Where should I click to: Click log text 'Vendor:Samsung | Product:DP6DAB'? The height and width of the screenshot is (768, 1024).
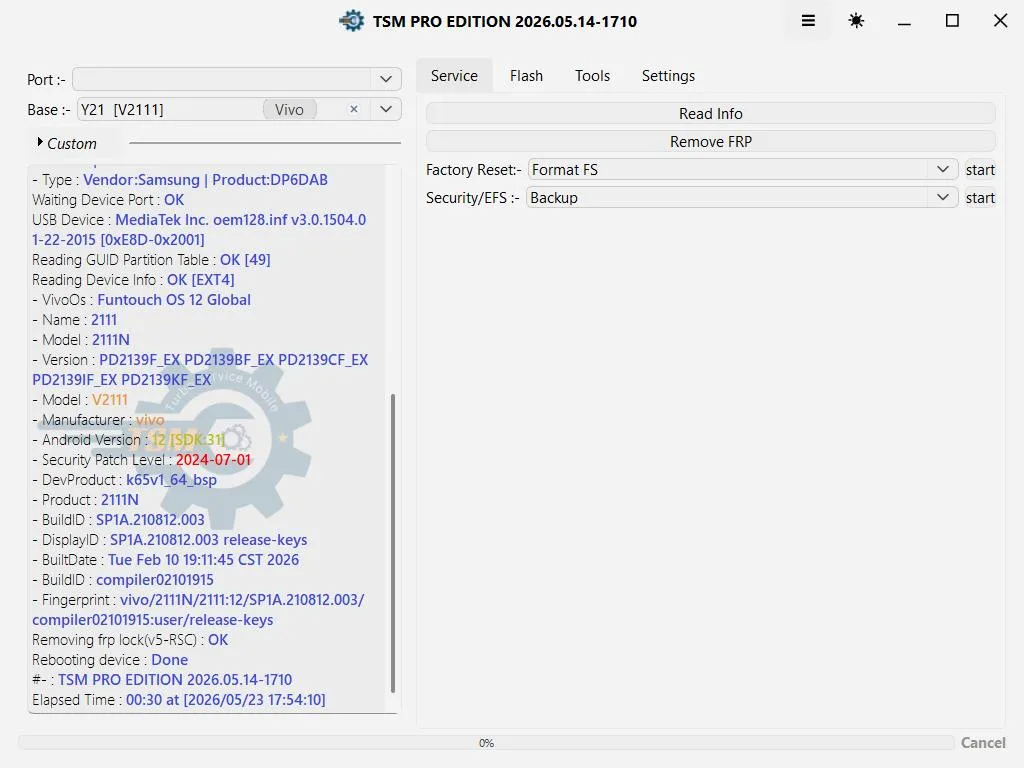coord(205,180)
